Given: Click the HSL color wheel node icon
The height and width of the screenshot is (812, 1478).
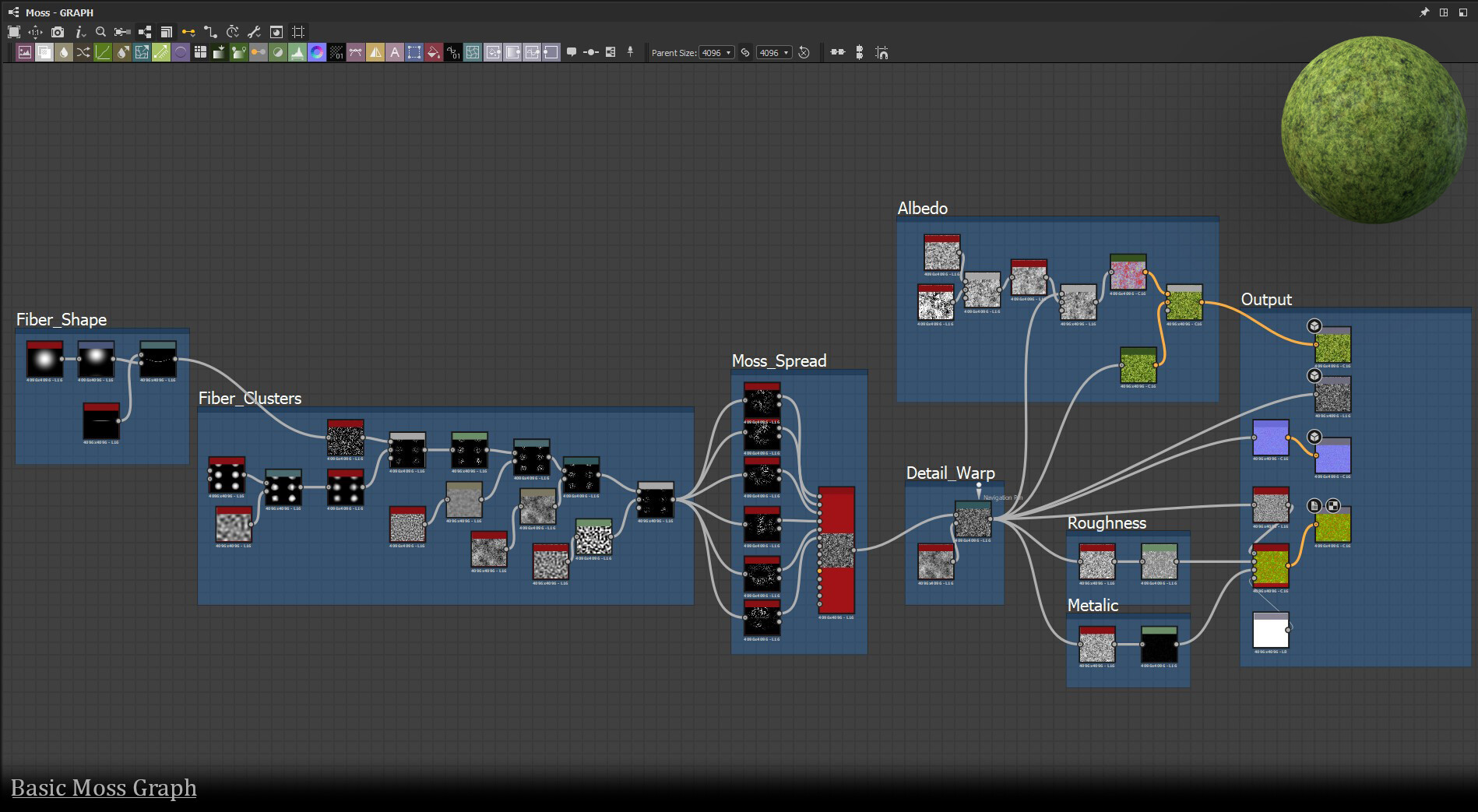Looking at the screenshot, I should click(317, 52).
